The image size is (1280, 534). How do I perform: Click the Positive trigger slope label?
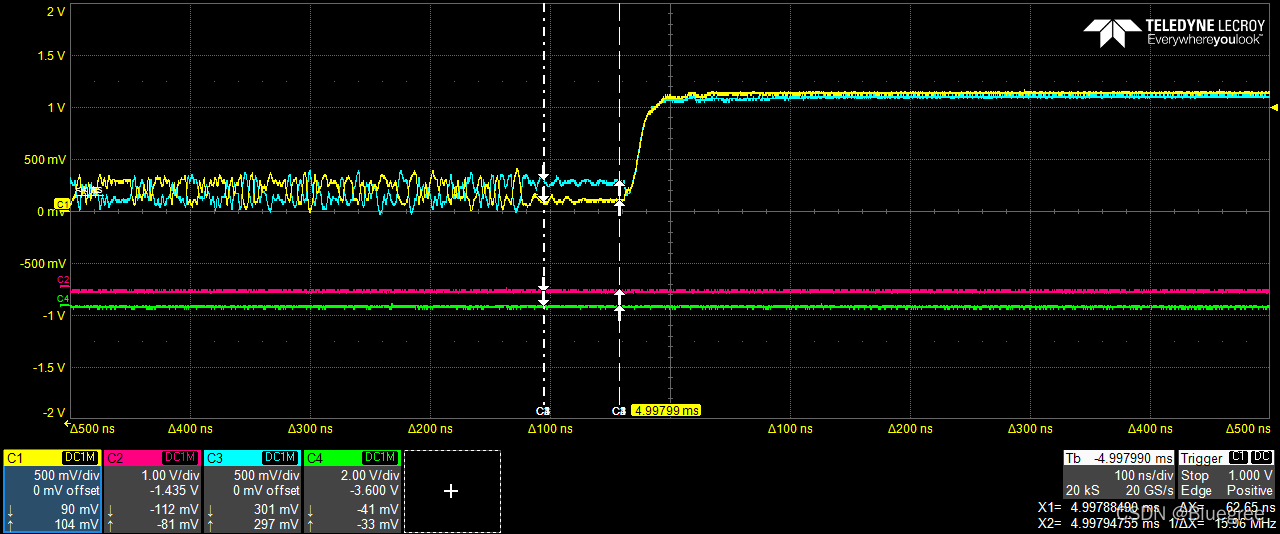point(1250,491)
